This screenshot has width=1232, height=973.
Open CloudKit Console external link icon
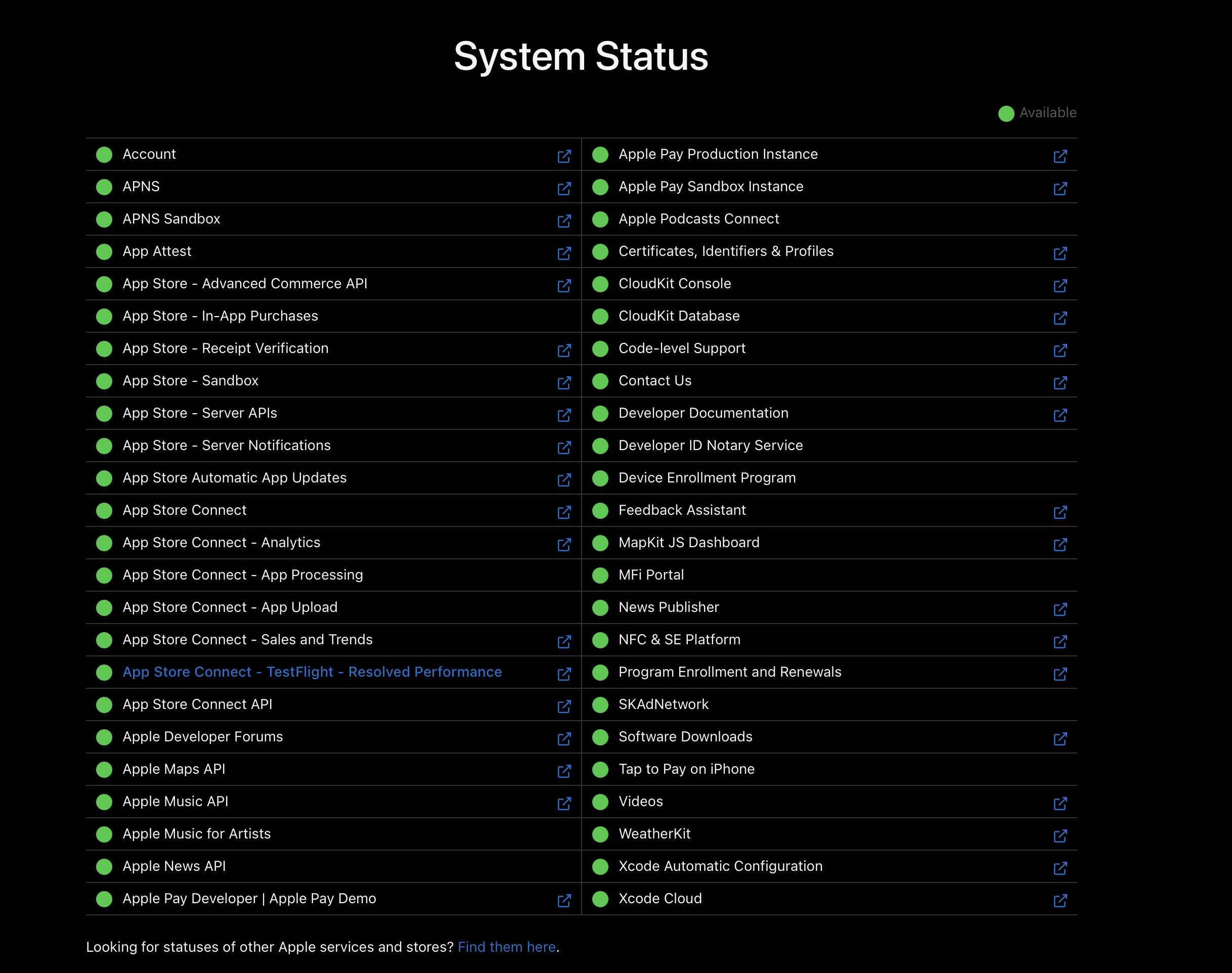[x=1060, y=285]
